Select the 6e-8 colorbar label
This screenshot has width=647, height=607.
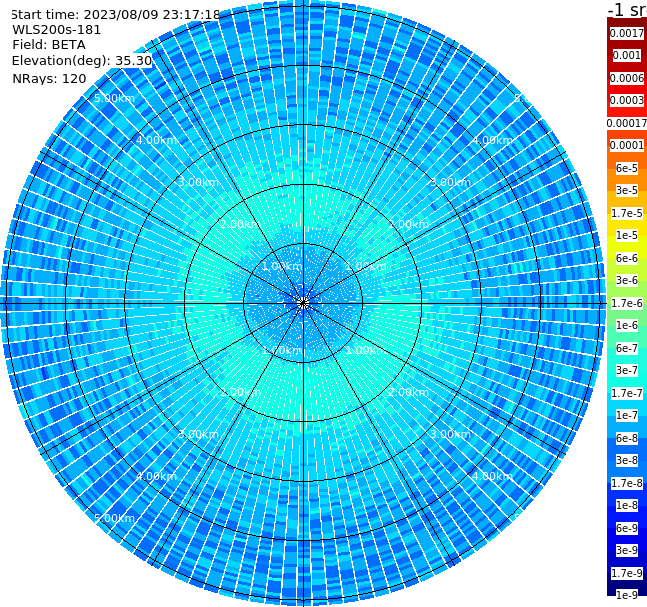(627, 438)
